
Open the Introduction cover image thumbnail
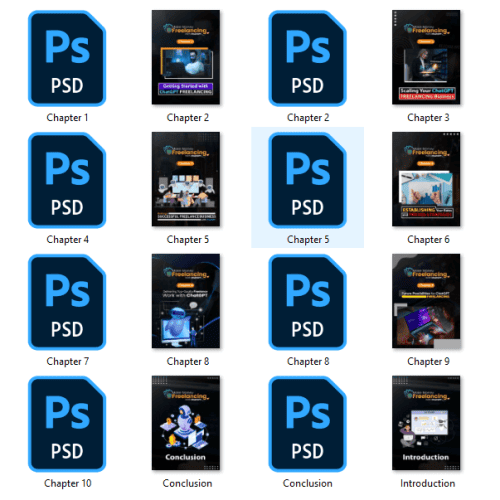click(x=426, y=423)
